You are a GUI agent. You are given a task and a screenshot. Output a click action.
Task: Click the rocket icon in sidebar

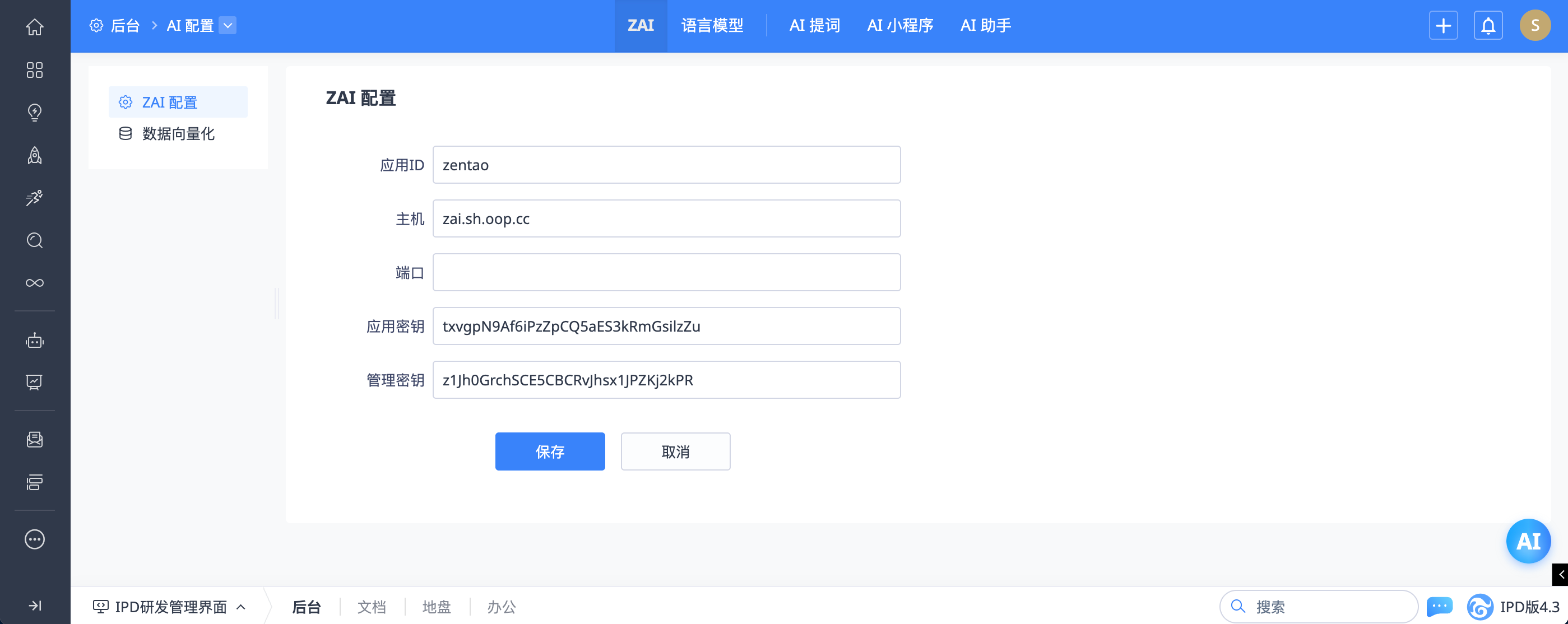(35, 156)
